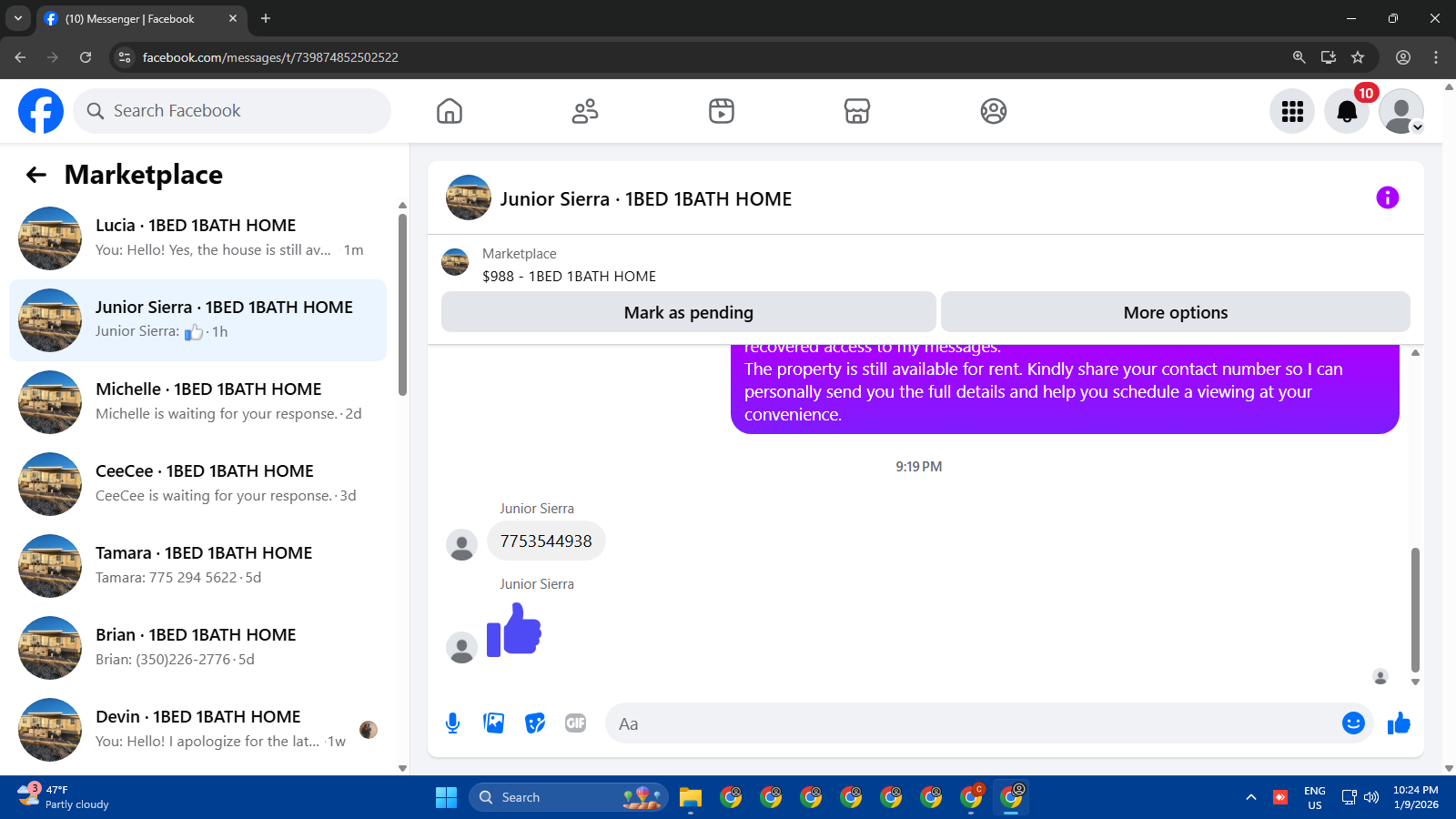Record a voice clip with microphone icon
Viewport: 1456px width, 819px height.
coord(452,723)
